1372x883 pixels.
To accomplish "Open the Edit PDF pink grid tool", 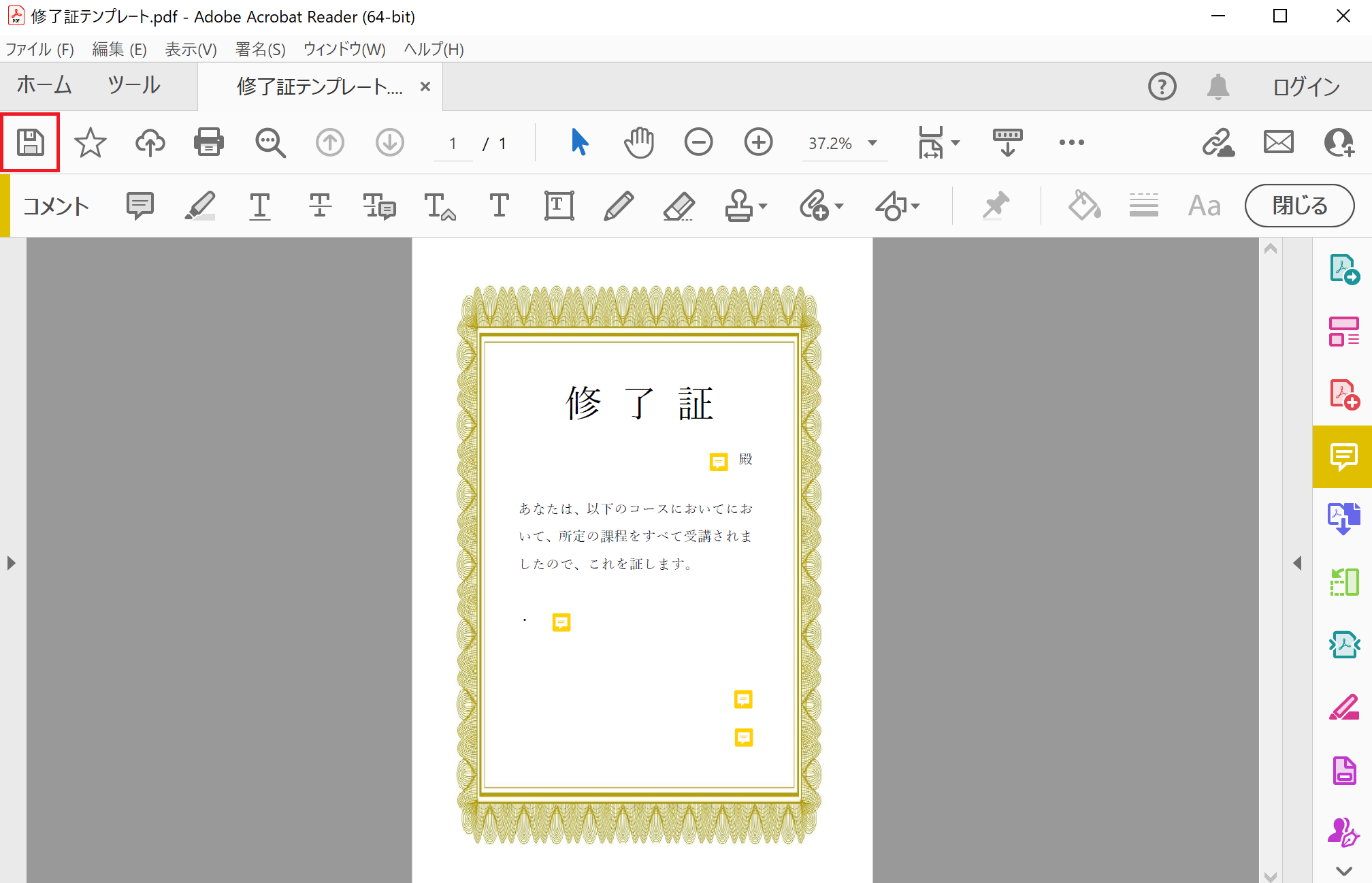I will [x=1344, y=332].
